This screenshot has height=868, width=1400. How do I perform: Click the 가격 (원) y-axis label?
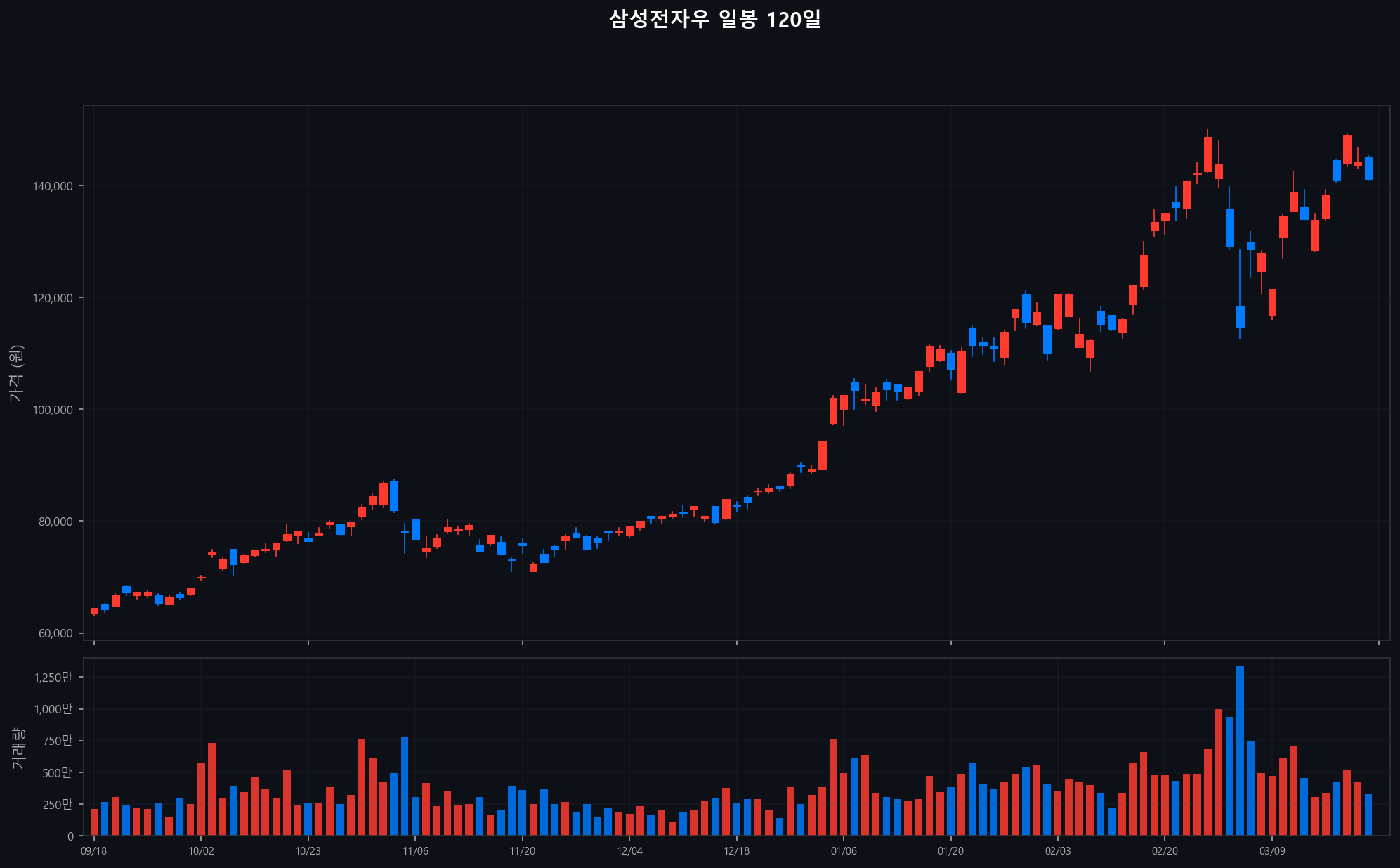click(x=17, y=373)
